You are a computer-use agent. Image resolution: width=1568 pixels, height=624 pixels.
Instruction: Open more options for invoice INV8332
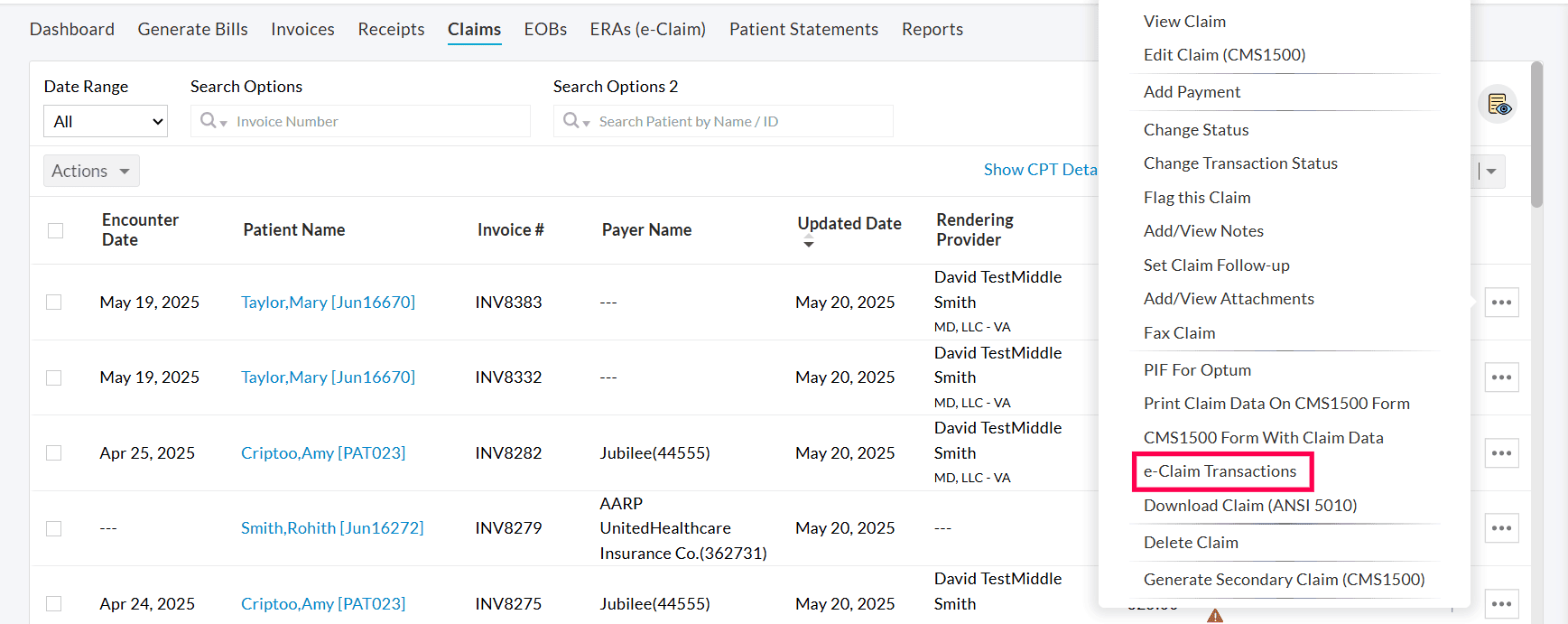coord(1501,377)
